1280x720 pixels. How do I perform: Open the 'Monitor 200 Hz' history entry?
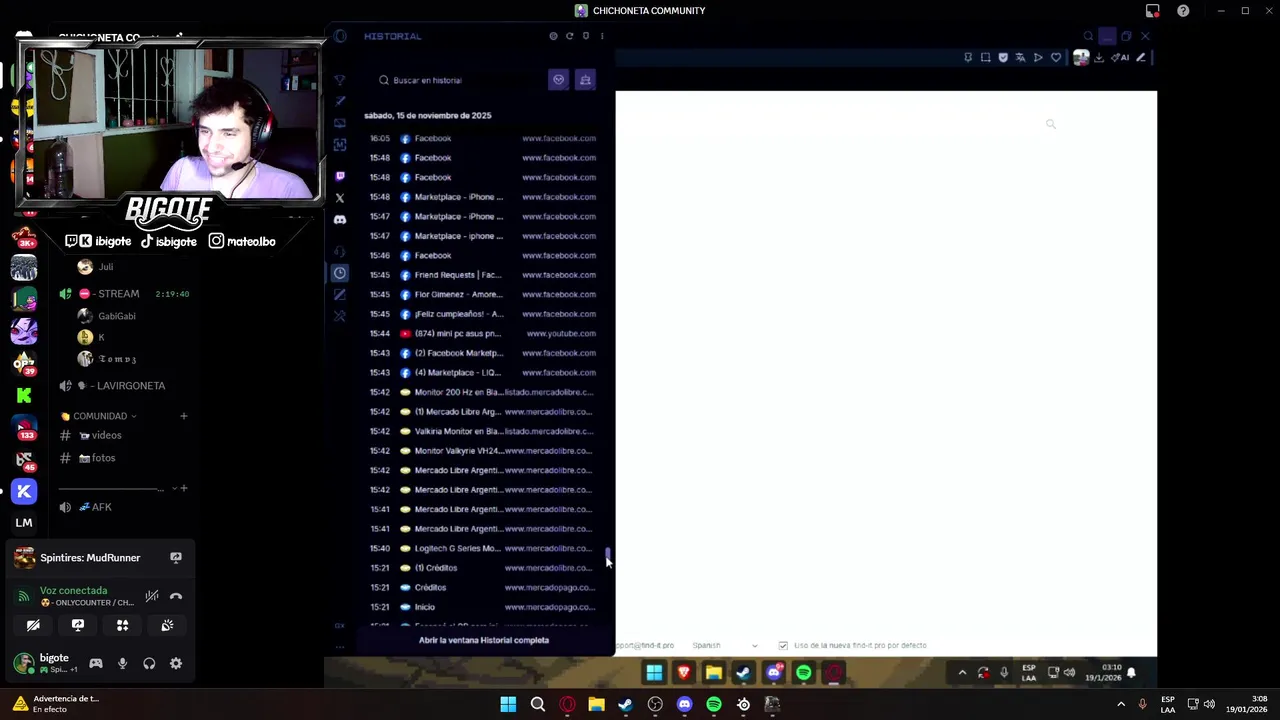click(x=483, y=392)
